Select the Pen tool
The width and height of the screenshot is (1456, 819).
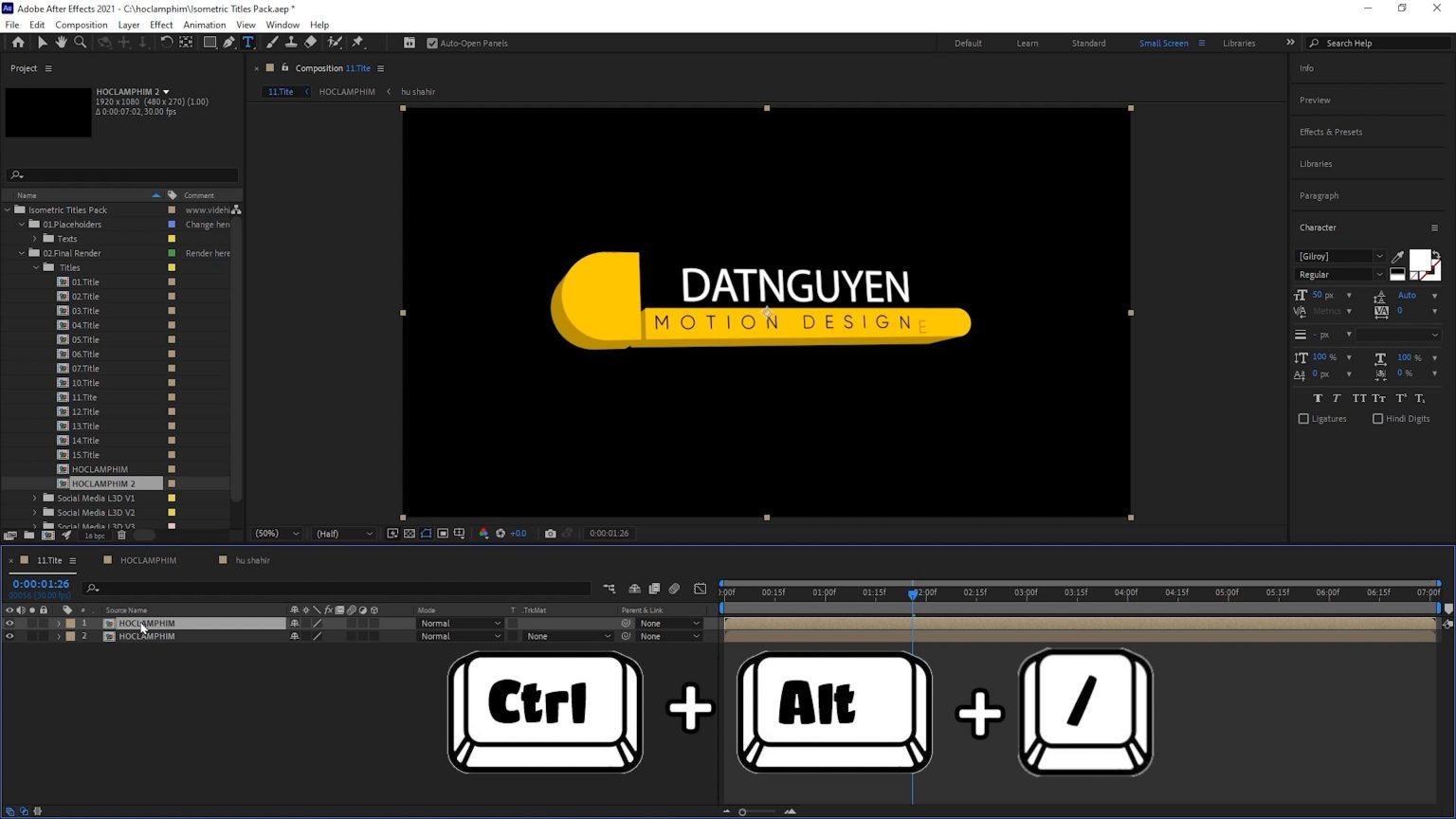(228, 42)
